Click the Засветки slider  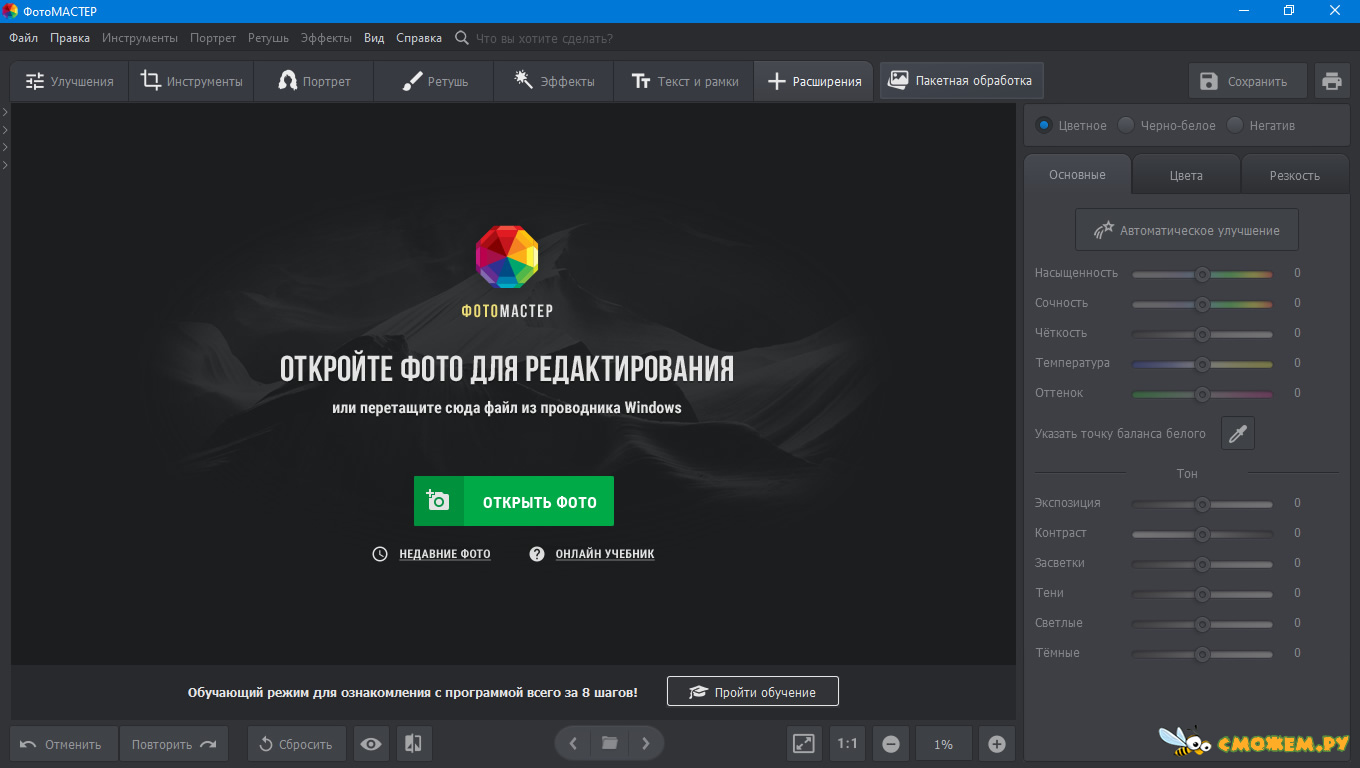pos(1202,563)
